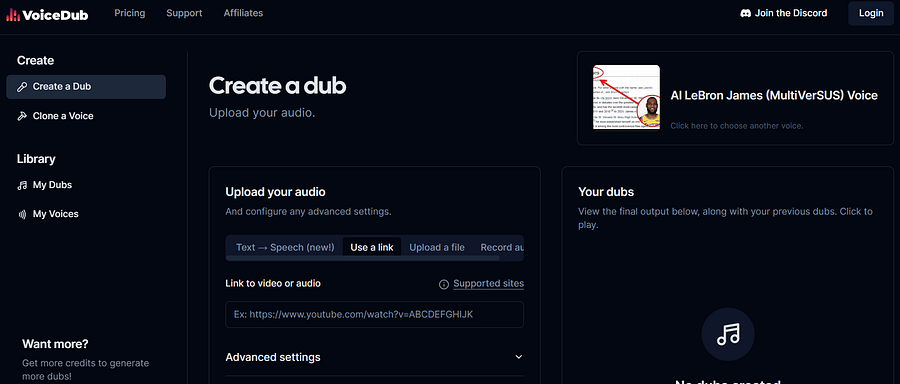This screenshot has height=384, width=900.
Task: Open the Support page
Action: click(184, 13)
